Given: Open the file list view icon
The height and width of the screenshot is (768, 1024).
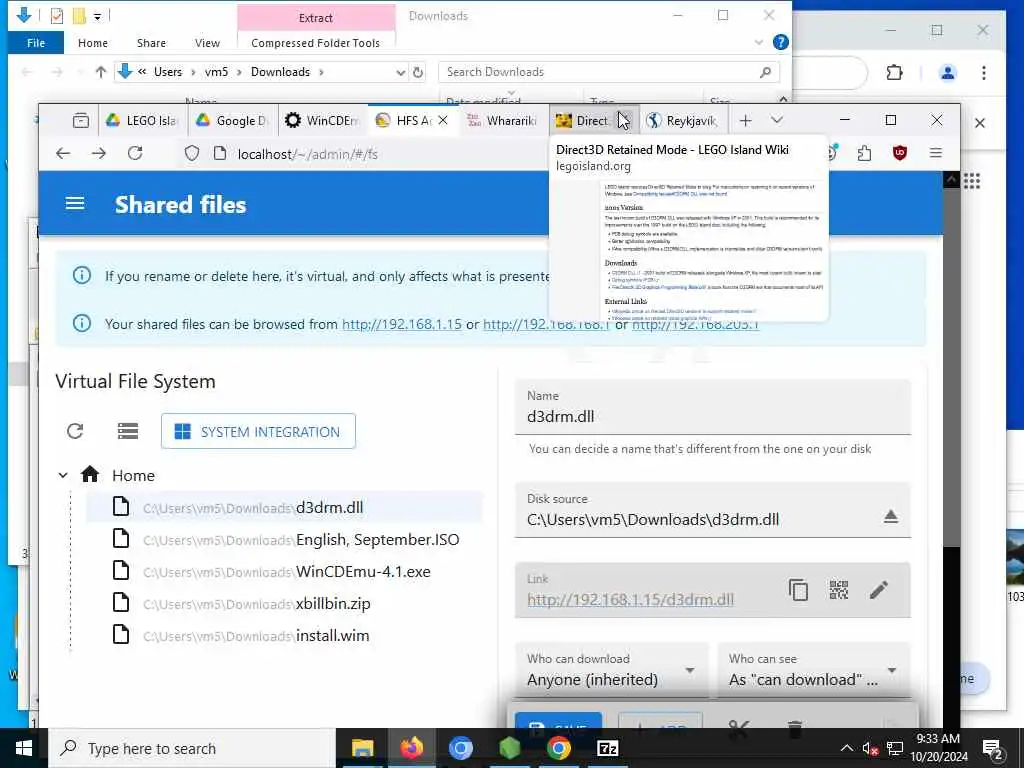Looking at the screenshot, I should tap(128, 431).
